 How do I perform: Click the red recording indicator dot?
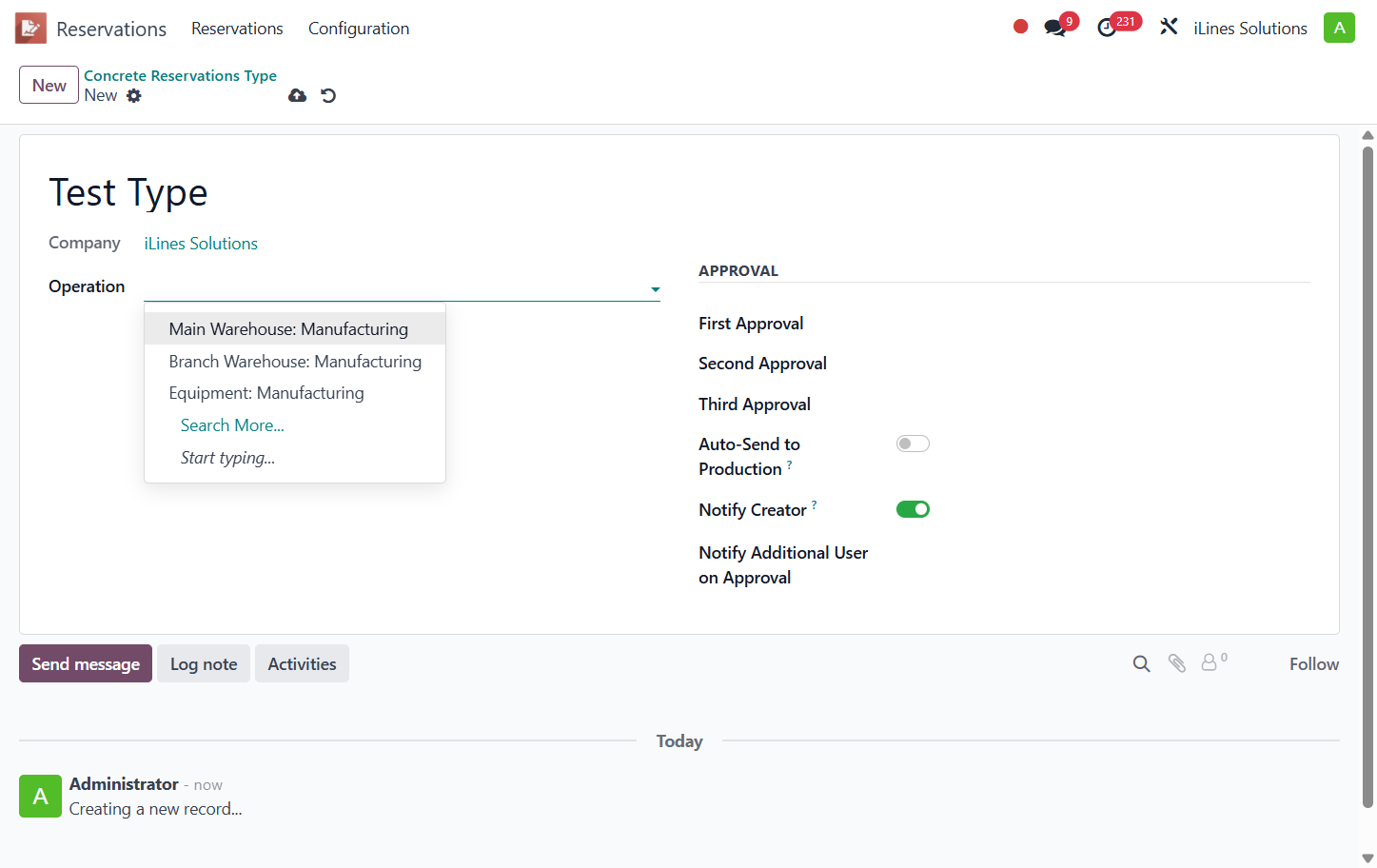tap(1020, 27)
